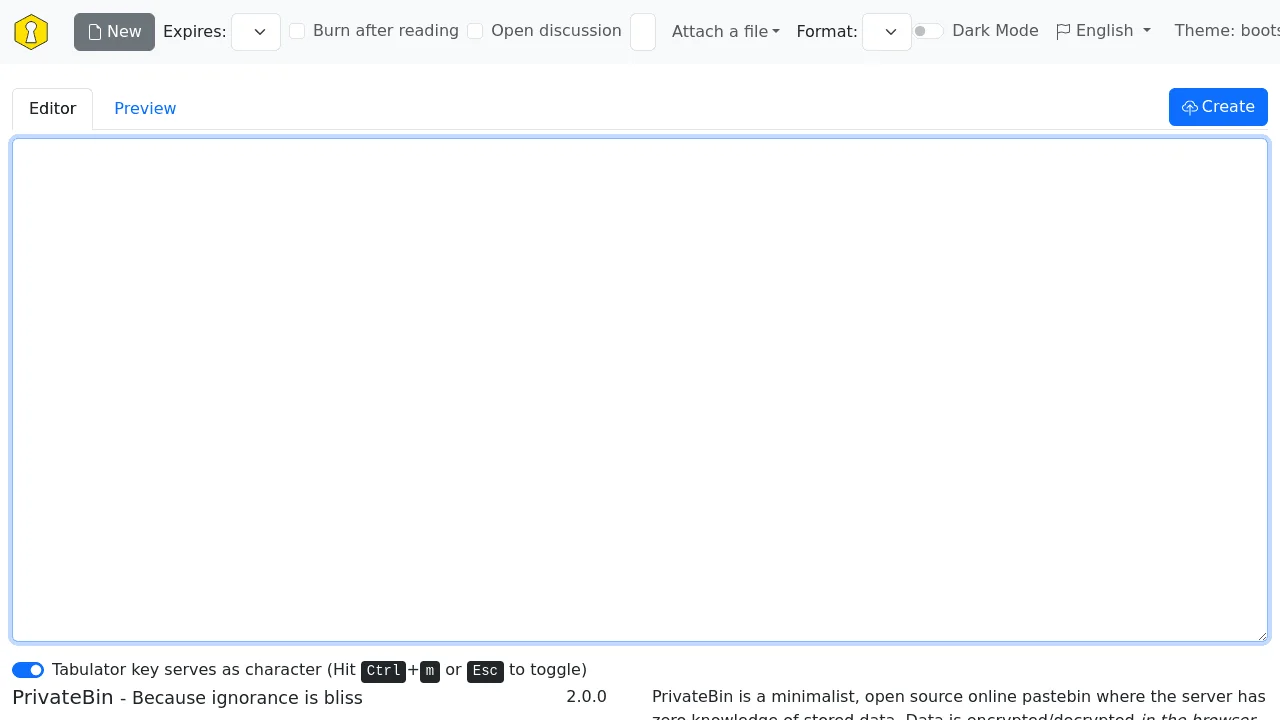The height and width of the screenshot is (720, 1280).
Task: Click the password field beside Open discussion
Action: [643, 32]
